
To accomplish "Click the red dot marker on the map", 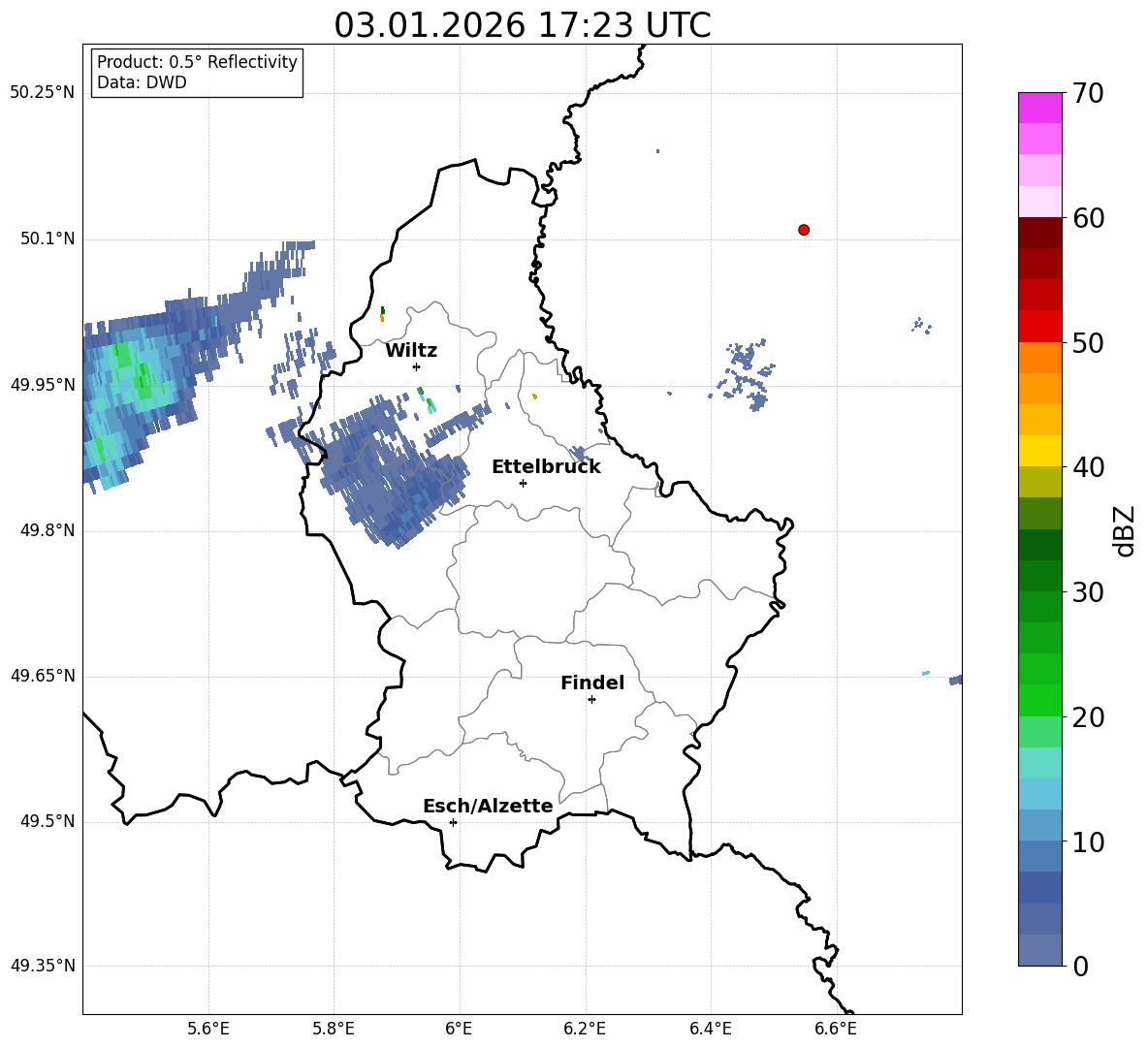I will coord(804,230).
